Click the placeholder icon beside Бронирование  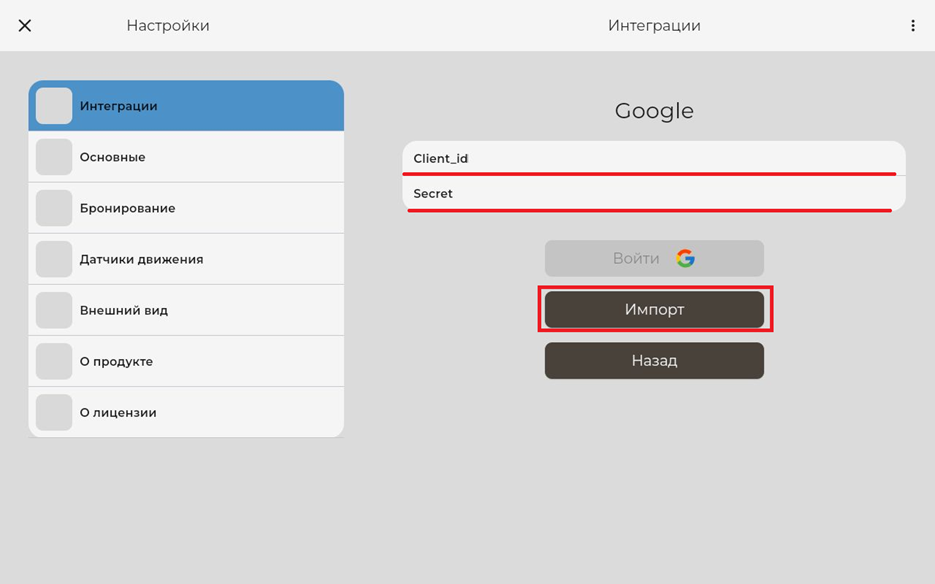point(54,208)
